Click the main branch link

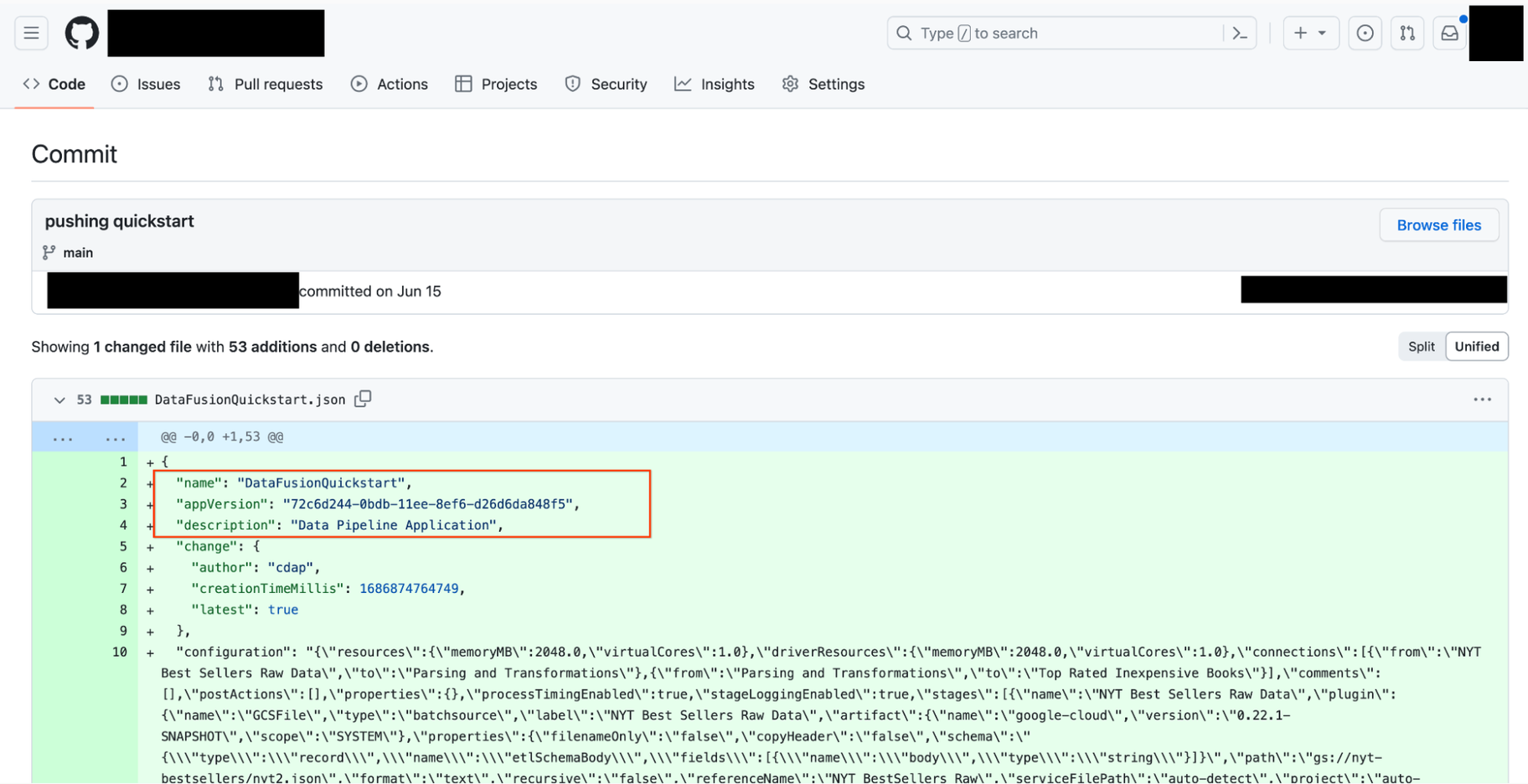click(x=78, y=252)
